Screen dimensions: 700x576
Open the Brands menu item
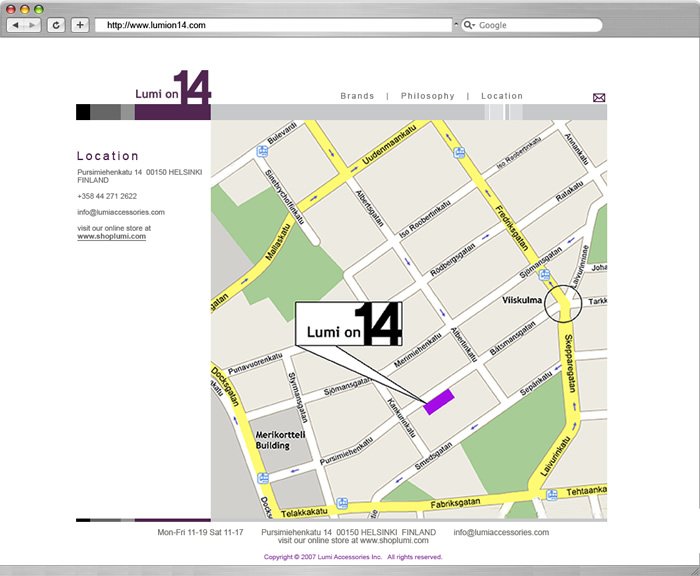coord(357,96)
